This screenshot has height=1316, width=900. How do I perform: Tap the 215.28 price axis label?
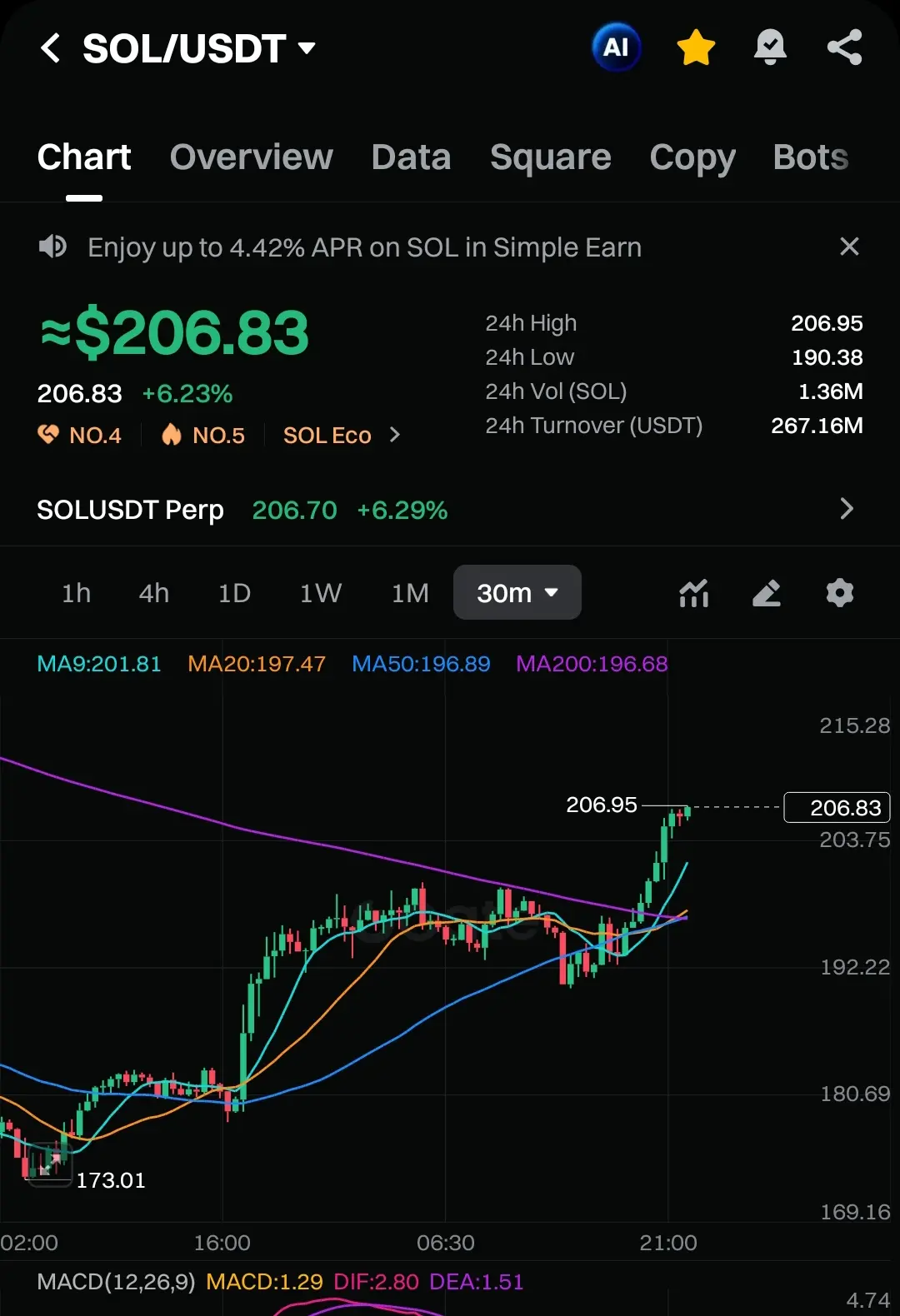[855, 725]
